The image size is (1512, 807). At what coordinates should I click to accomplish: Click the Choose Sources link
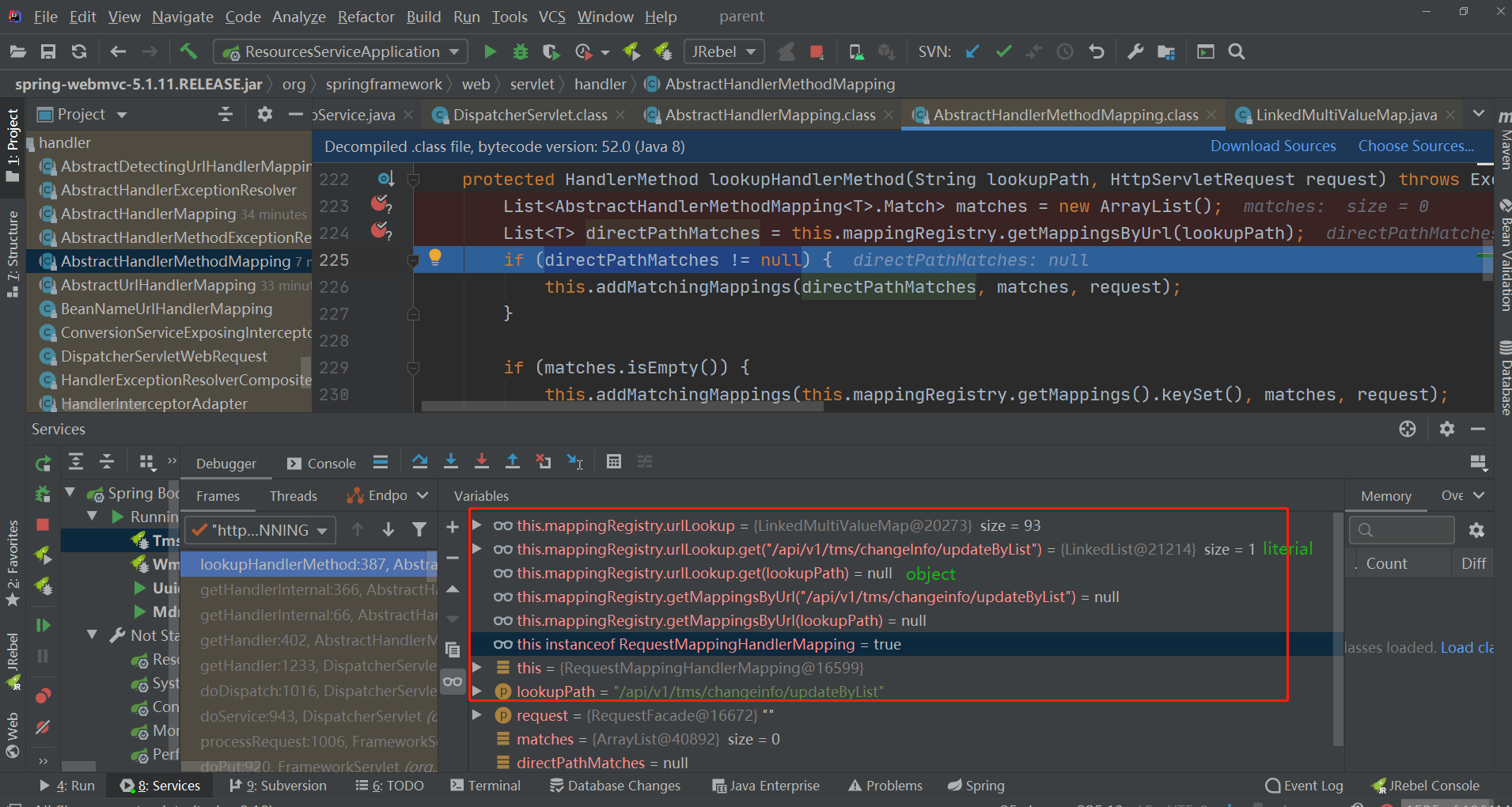point(1415,146)
